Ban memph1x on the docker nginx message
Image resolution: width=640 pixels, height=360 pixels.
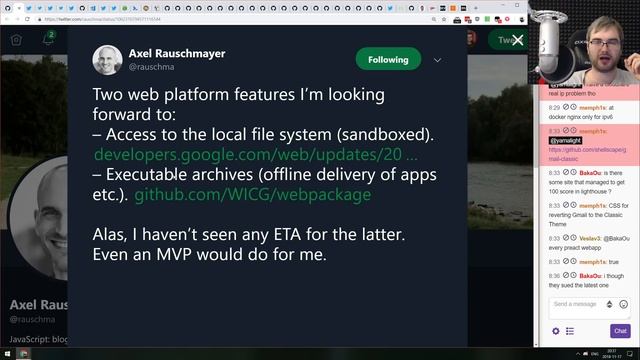(x=566, y=107)
